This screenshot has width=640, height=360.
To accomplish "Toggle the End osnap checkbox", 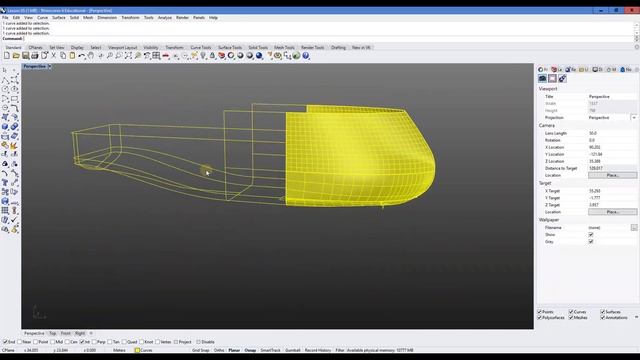I will (5, 342).
